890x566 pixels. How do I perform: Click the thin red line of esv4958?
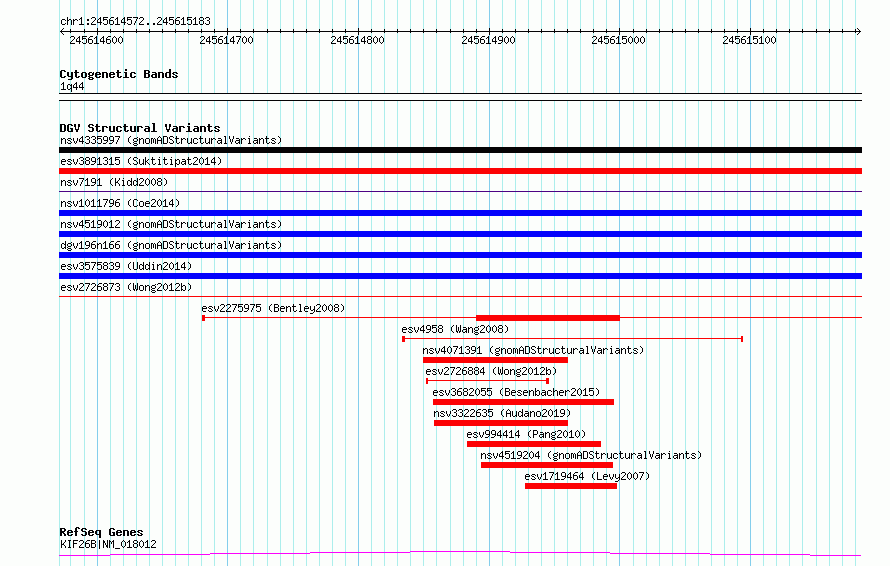click(573, 339)
